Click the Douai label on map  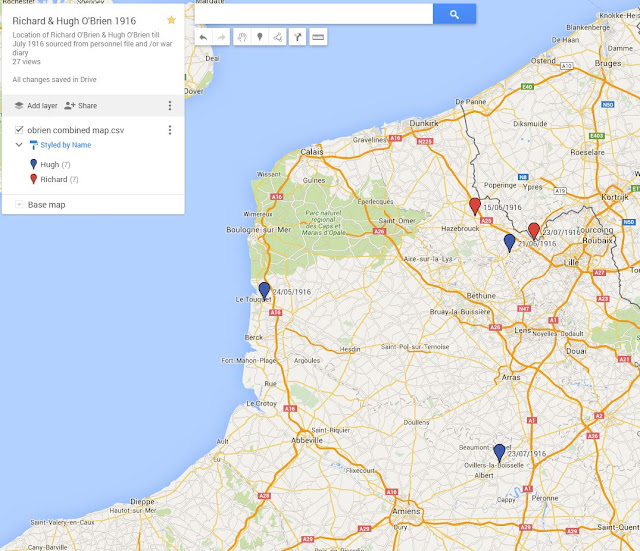576,351
